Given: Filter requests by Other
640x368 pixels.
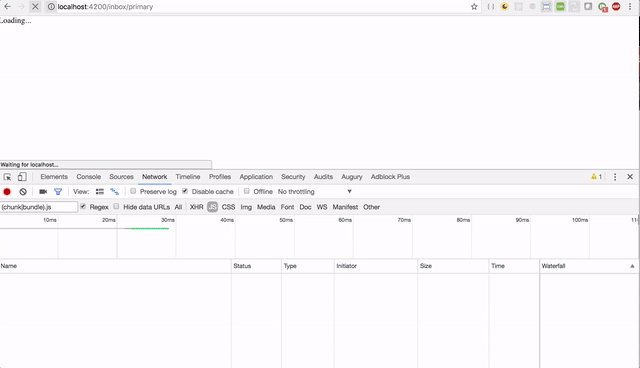Looking at the screenshot, I should click(x=371, y=207).
